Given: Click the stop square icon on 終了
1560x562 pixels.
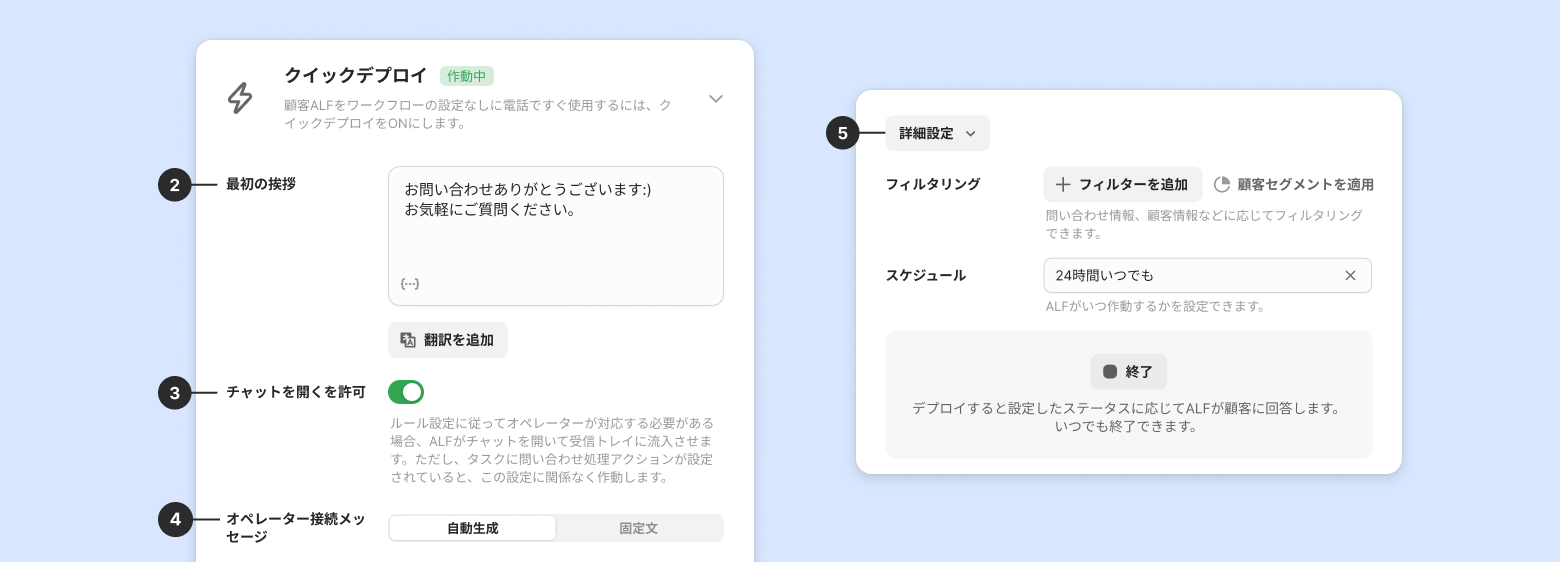Looking at the screenshot, I should click(x=1110, y=372).
